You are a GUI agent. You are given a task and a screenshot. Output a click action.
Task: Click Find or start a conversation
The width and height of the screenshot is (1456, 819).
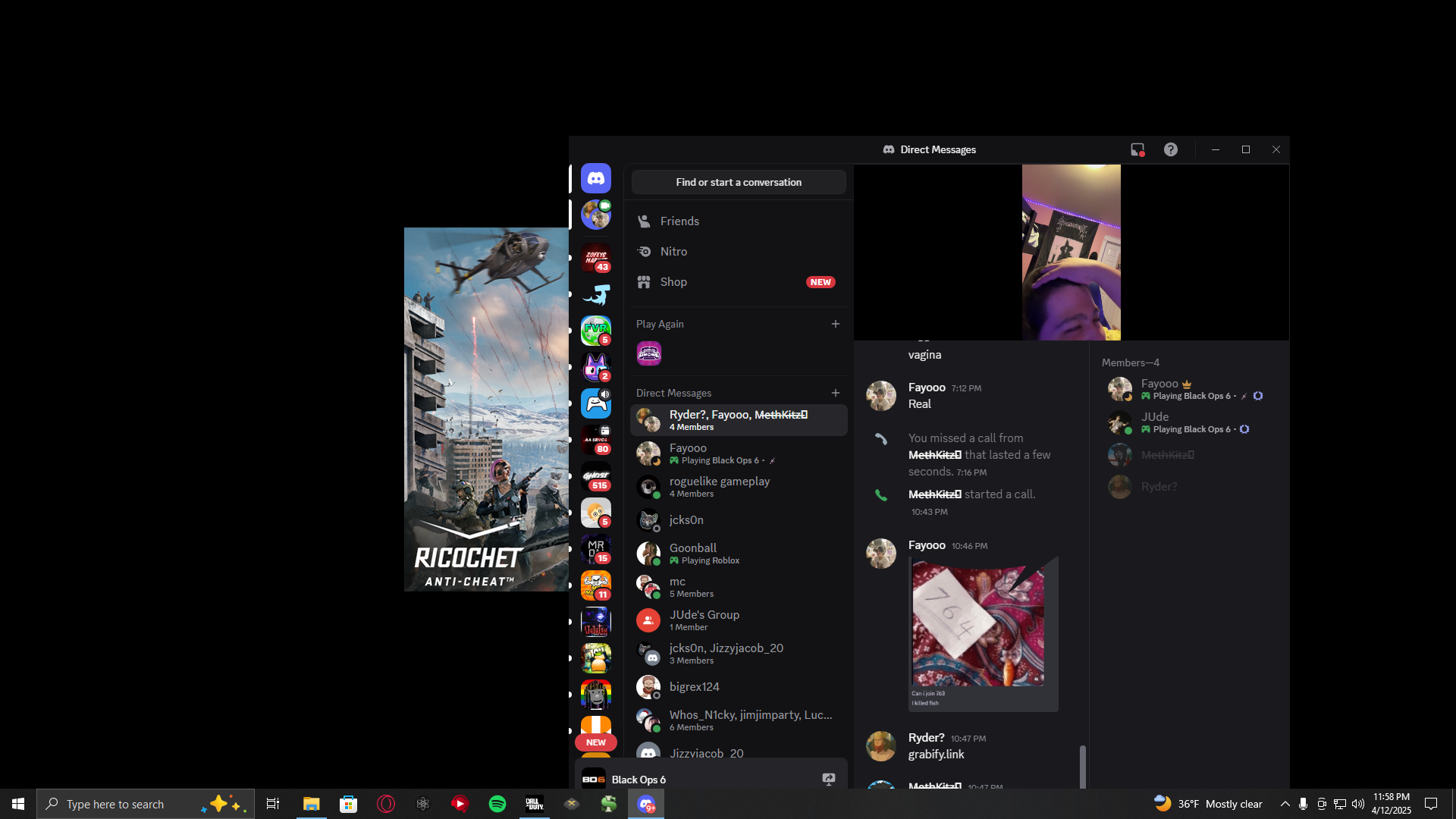click(739, 182)
